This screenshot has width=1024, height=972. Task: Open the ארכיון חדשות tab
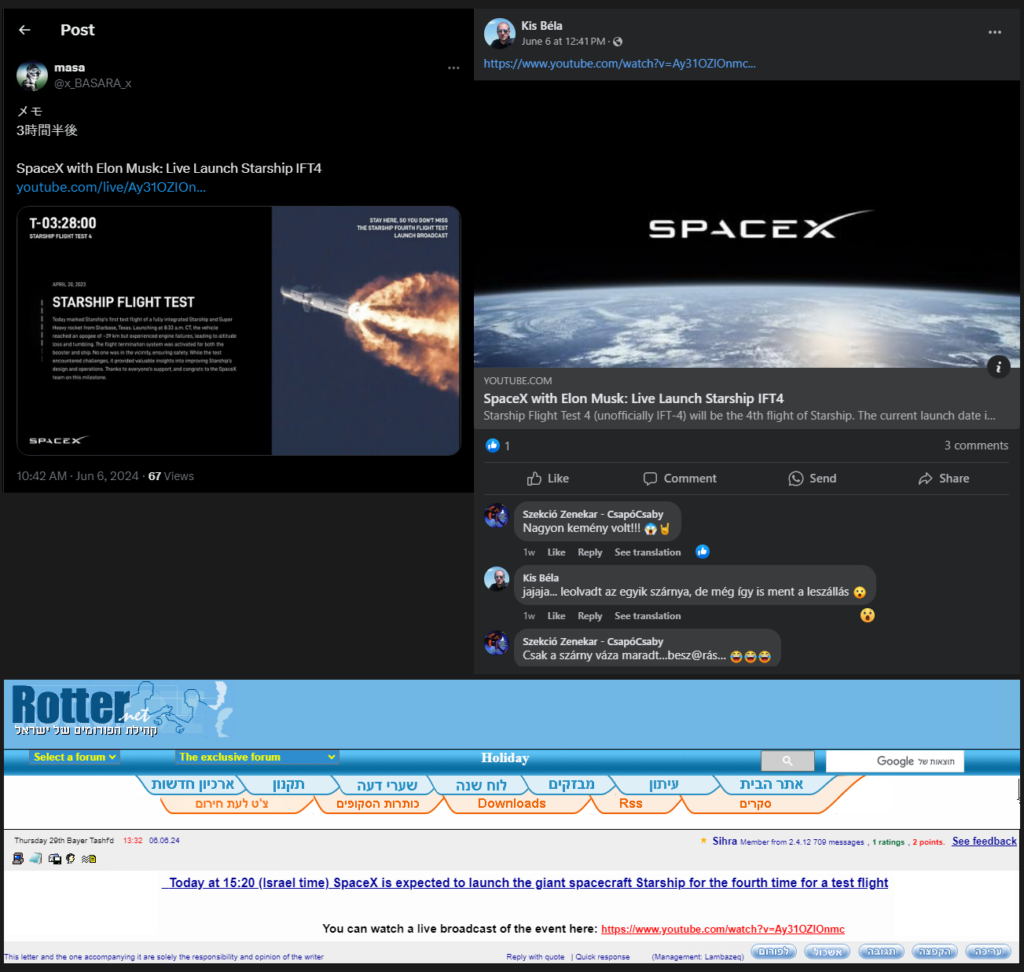[193, 785]
